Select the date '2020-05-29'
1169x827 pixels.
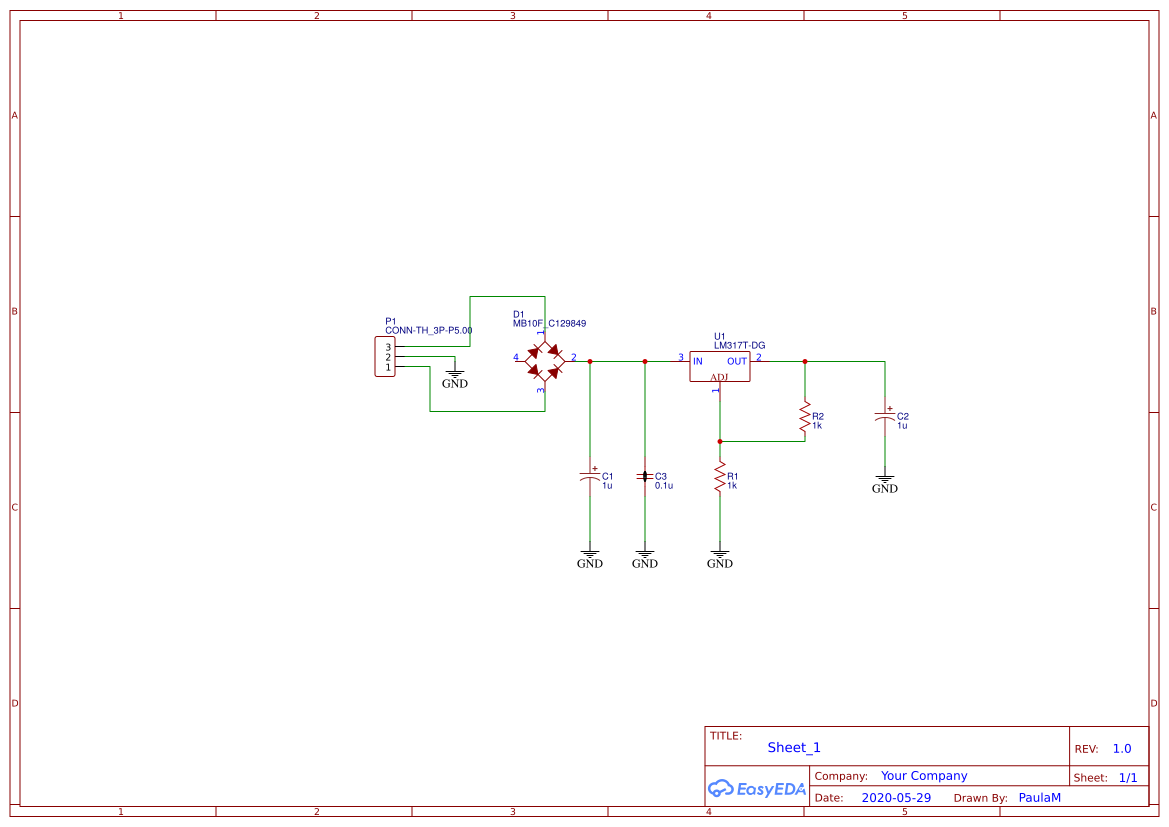pyautogui.click(x=896, y=798)
